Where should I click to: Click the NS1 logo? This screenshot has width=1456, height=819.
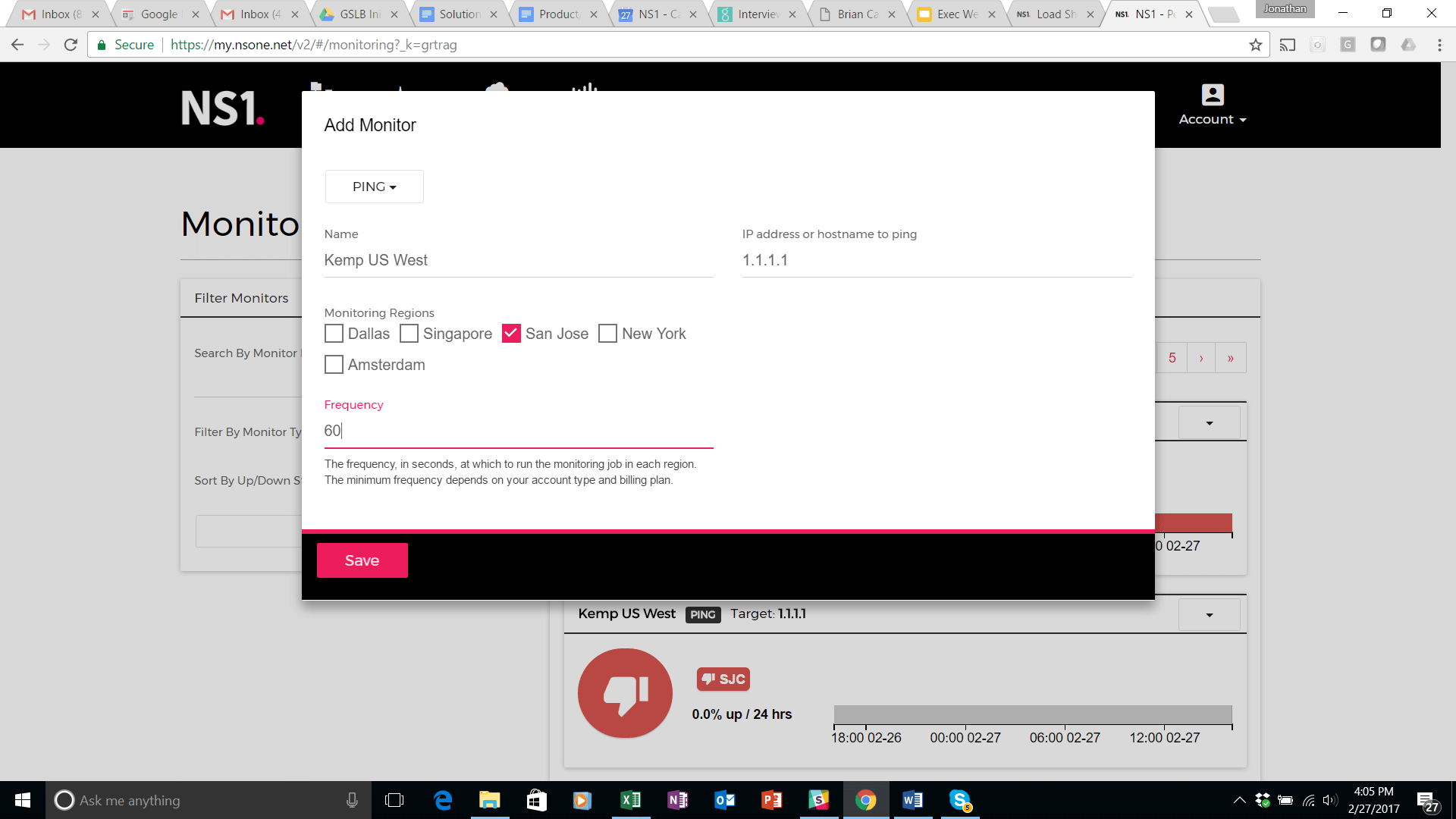coord(222,108)
